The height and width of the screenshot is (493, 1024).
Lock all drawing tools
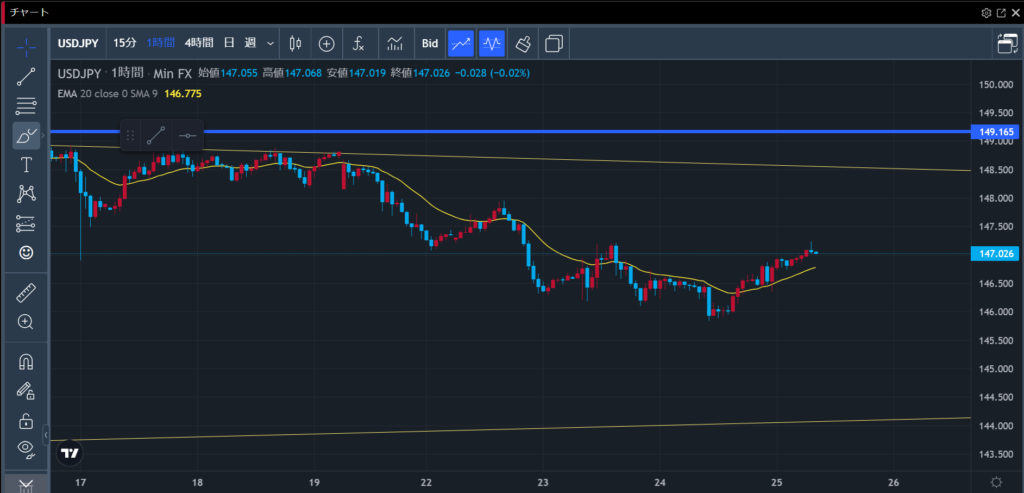click(x=26, y=420)
